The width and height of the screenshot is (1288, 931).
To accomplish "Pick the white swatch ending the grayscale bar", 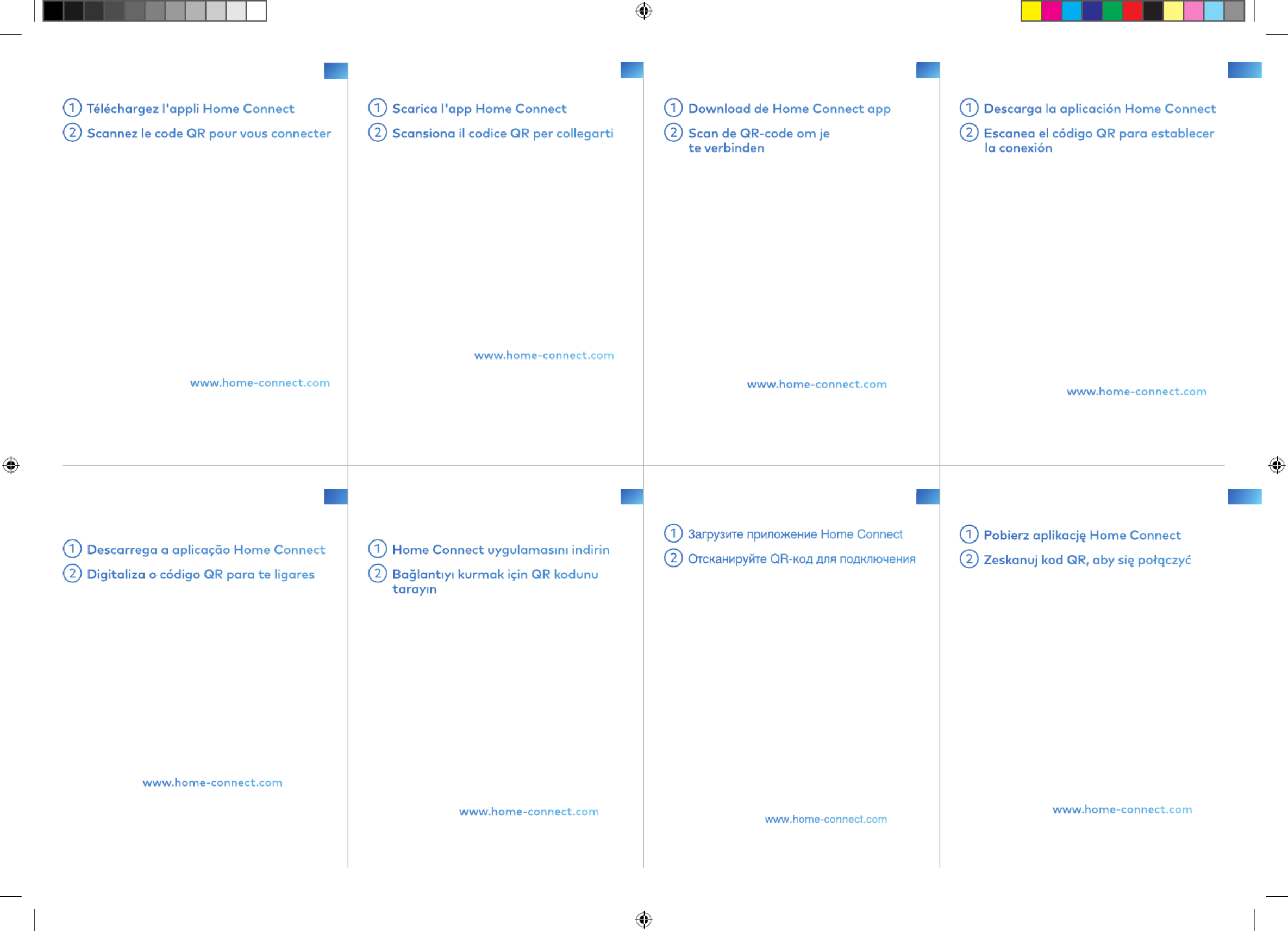I will 256,11.
